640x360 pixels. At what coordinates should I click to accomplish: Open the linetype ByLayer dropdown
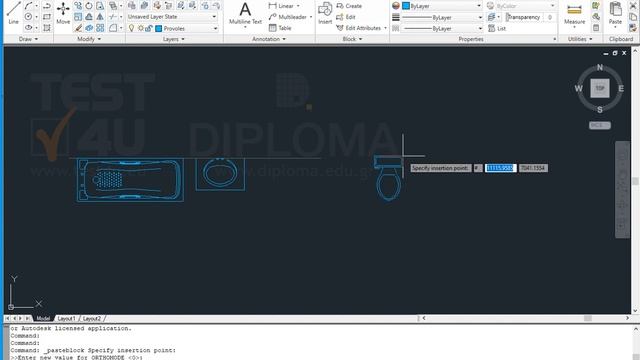click(480, 29)
